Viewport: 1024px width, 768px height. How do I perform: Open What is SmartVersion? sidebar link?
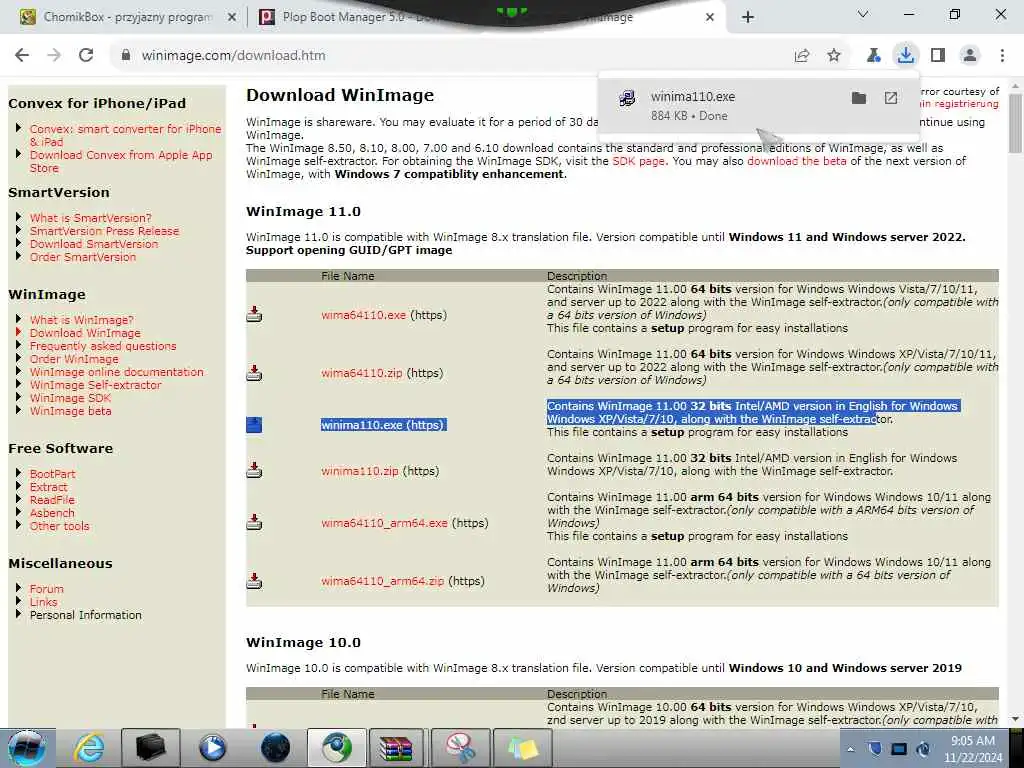tap(90, 218)
